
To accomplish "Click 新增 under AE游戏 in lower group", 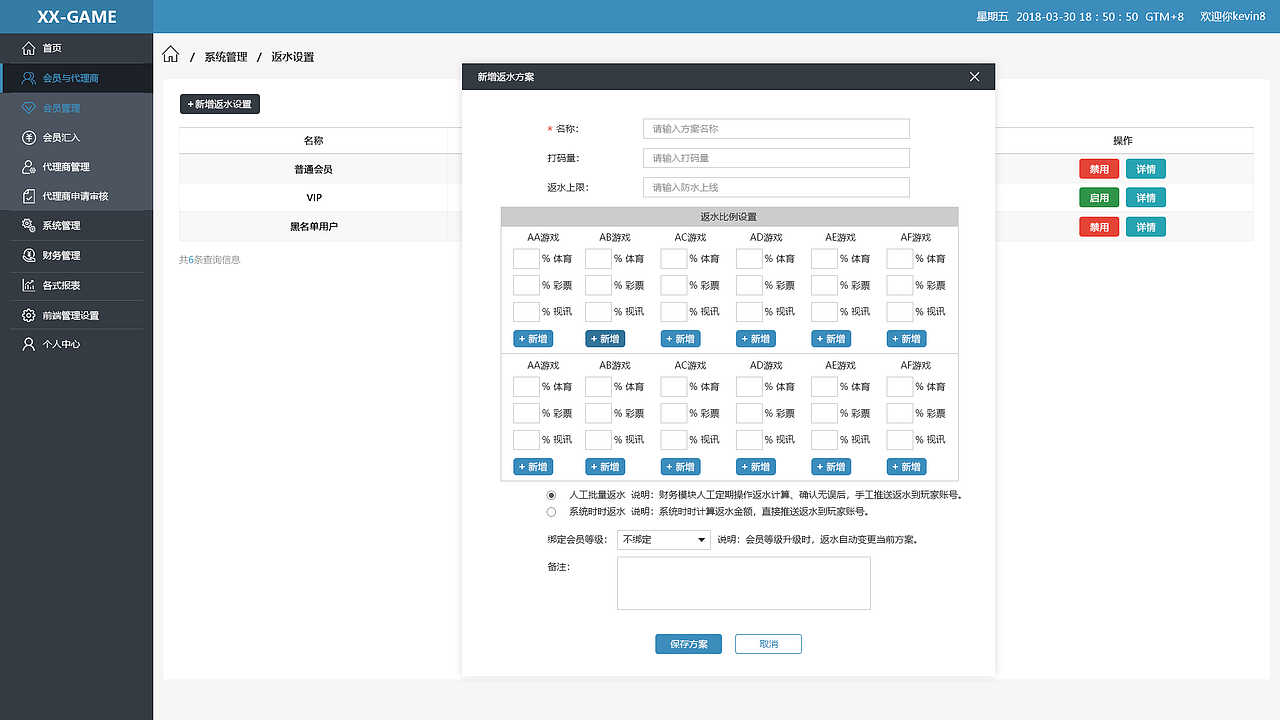I will tap(831, 467).
